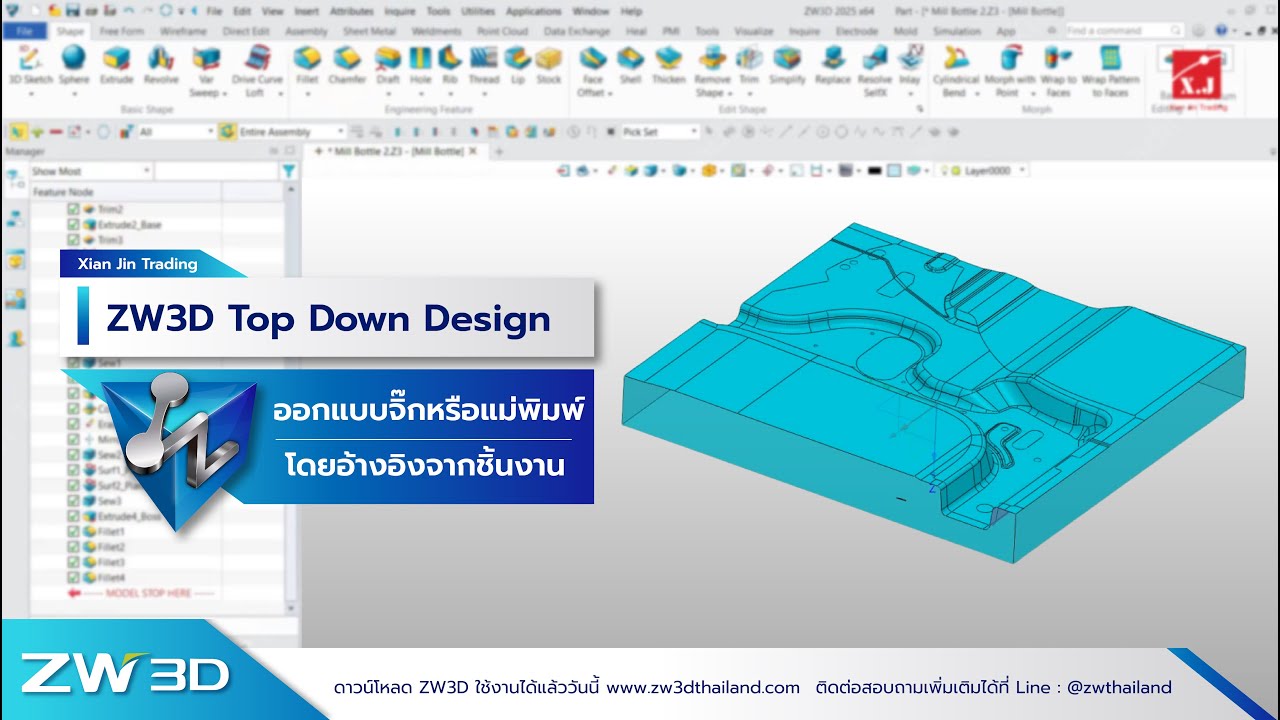The width and height of the screenshot is (1280, 720).
Task: Toggle the Fillet1 feature checkbox
Action: point(73,532)
